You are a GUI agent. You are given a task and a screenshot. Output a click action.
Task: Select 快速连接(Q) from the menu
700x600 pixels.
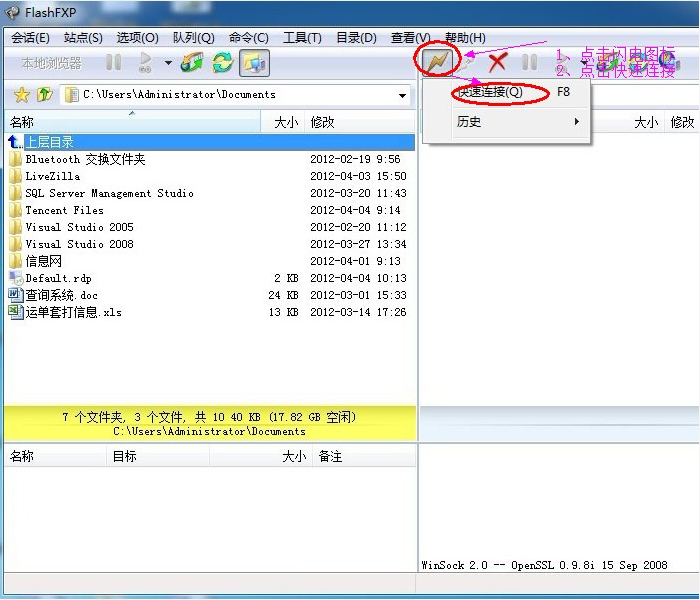point(490,92)
